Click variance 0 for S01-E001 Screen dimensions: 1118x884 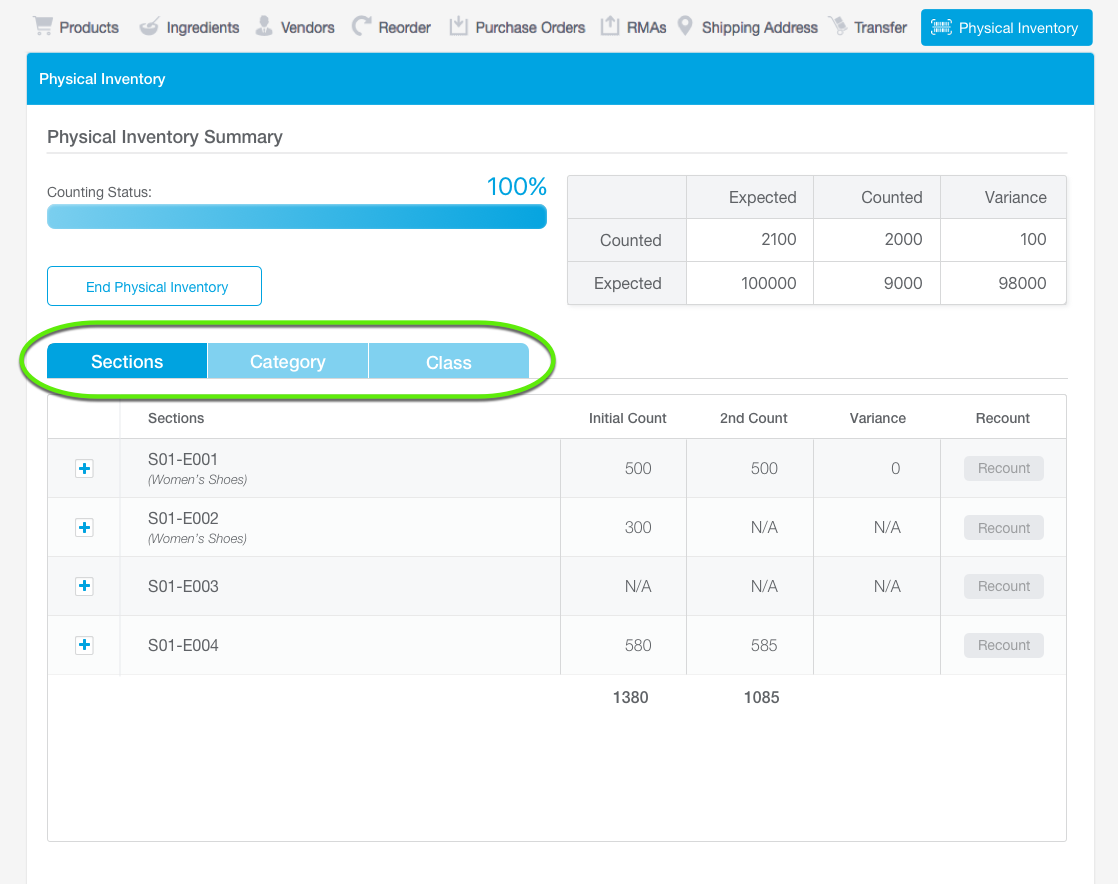pos(896,468)
